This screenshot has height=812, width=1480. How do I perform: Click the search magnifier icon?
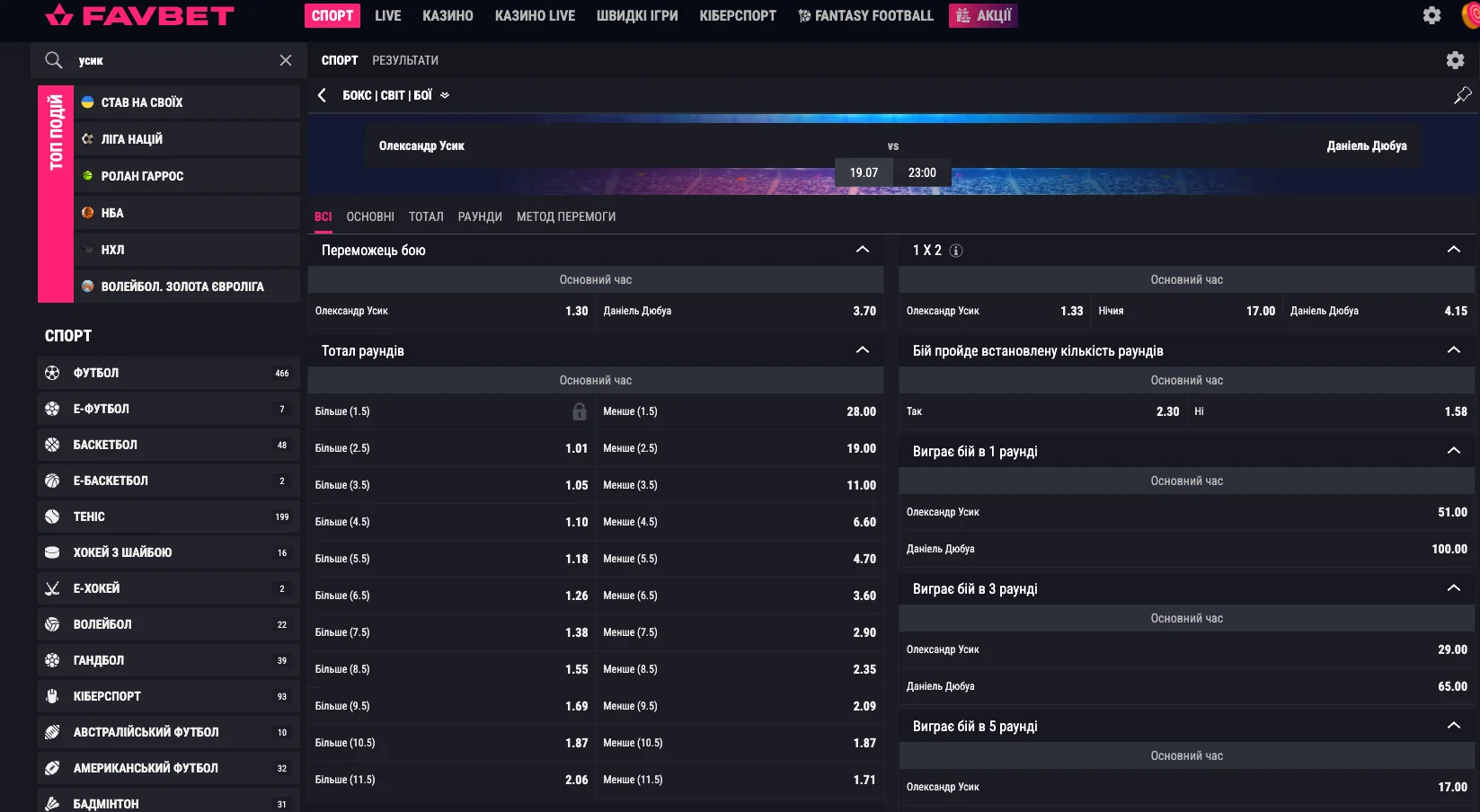coord(54,60)
